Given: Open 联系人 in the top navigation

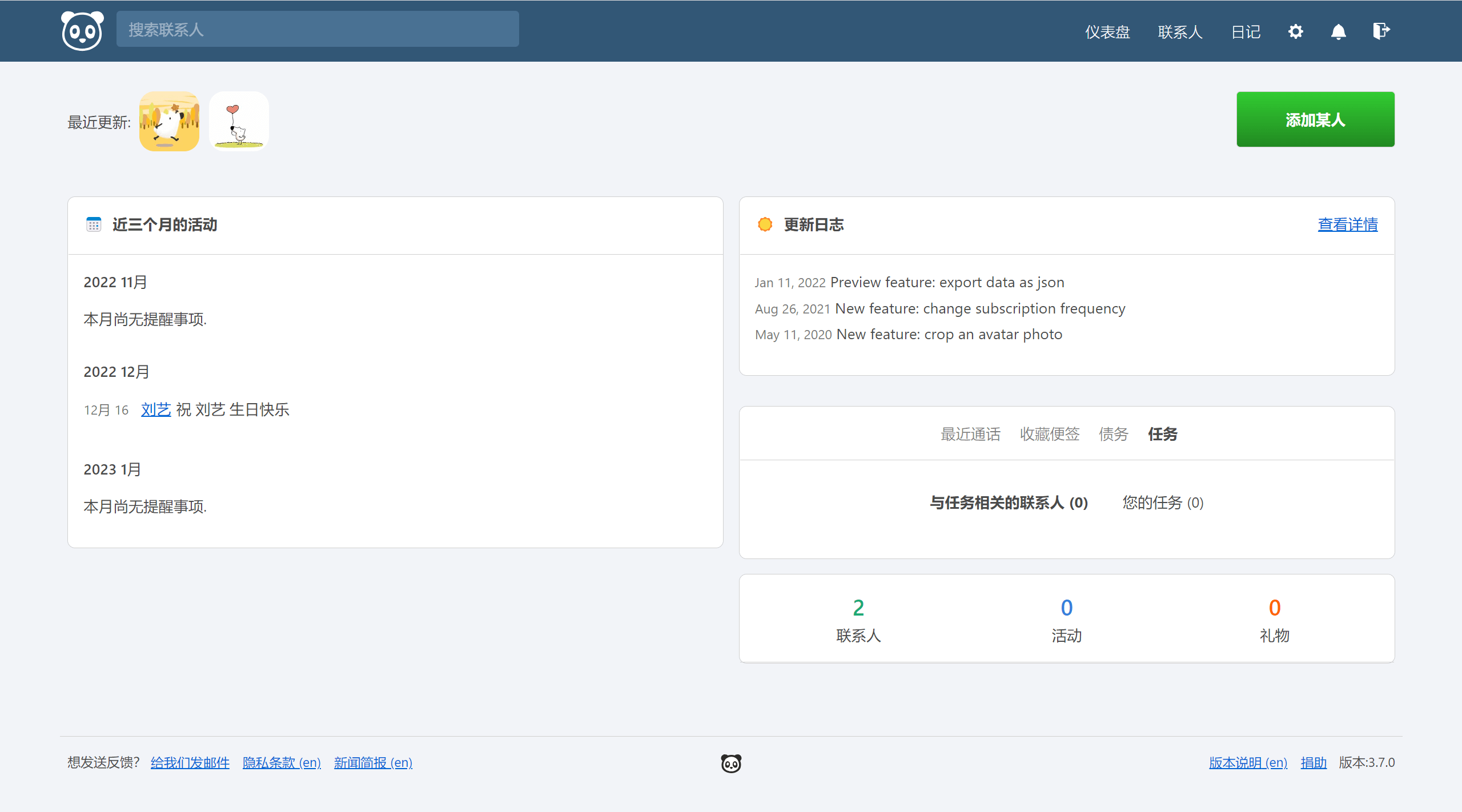Looking at the screenshot, I should tap(1180, 32).
